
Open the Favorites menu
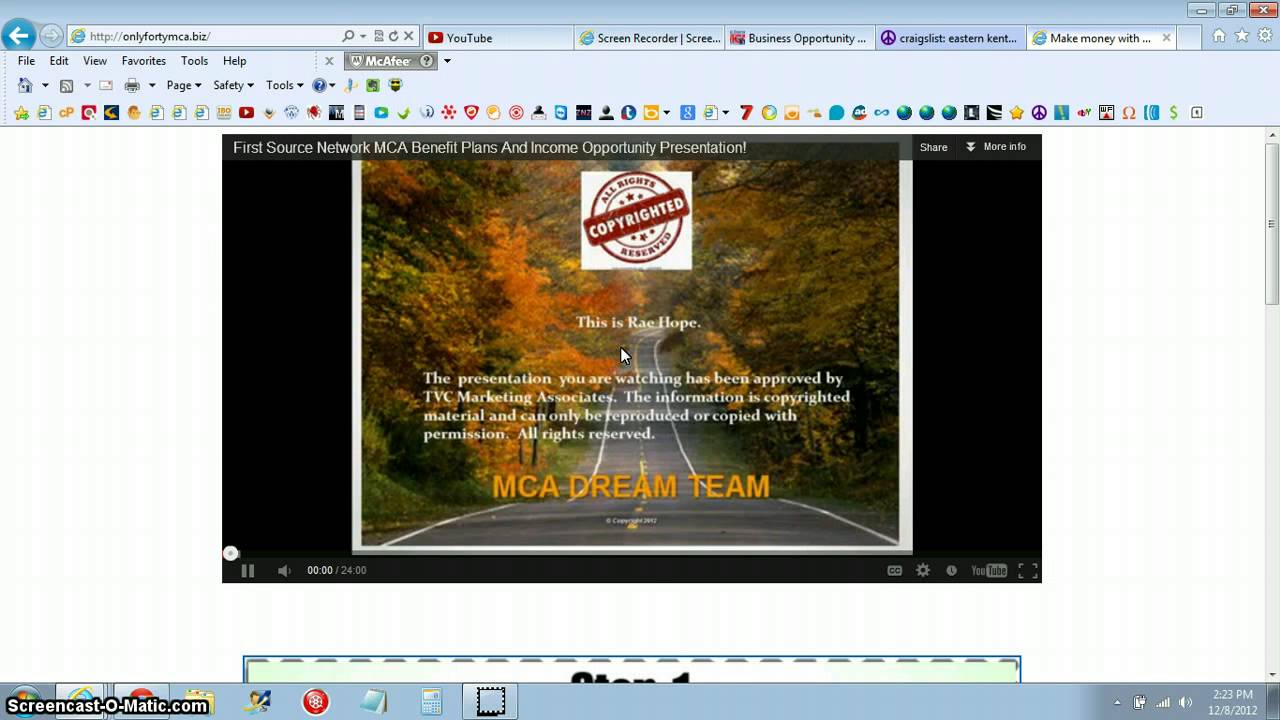point(144,61)
